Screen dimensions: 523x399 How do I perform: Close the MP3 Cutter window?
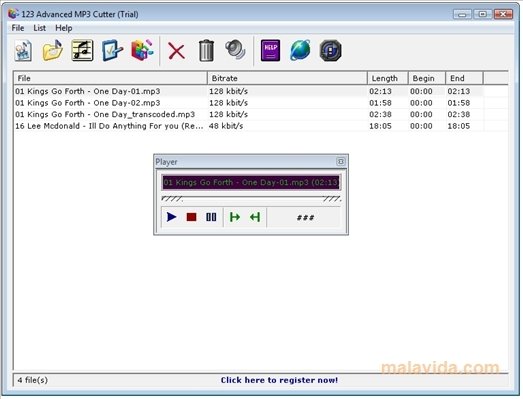(503, 14)
